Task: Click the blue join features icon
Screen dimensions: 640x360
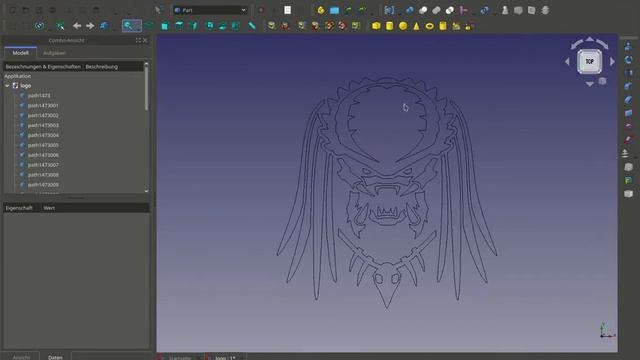Action: tap(484, 10)
